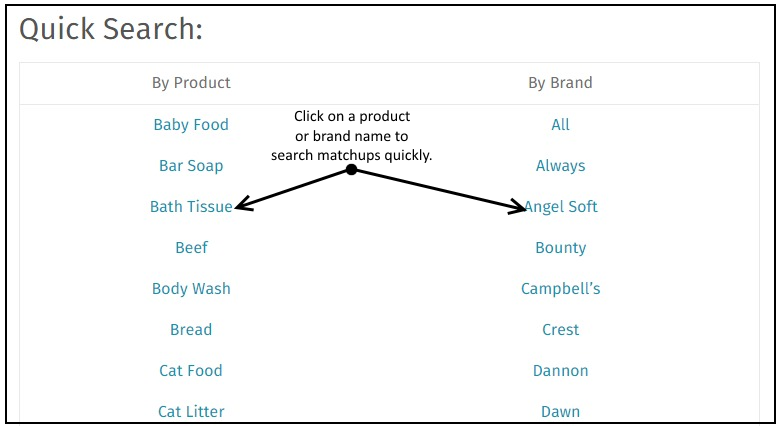Viewport: 782px width, 426px height.
Task: Search matchups for Beef
Action: coord(191,247)
